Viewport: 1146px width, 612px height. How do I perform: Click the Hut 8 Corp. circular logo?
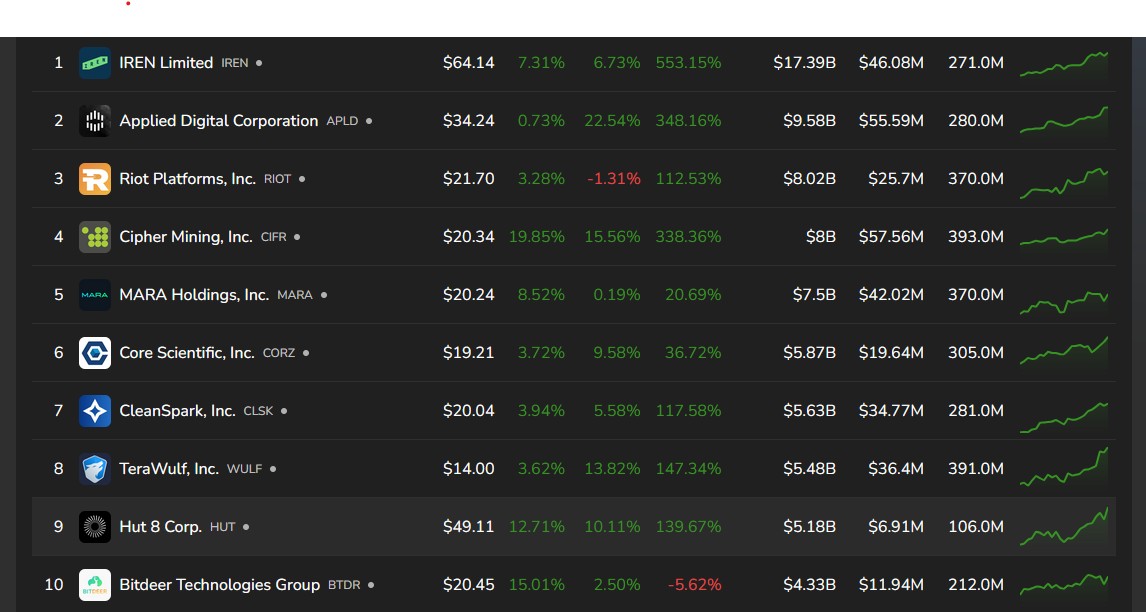click(95, 527)
